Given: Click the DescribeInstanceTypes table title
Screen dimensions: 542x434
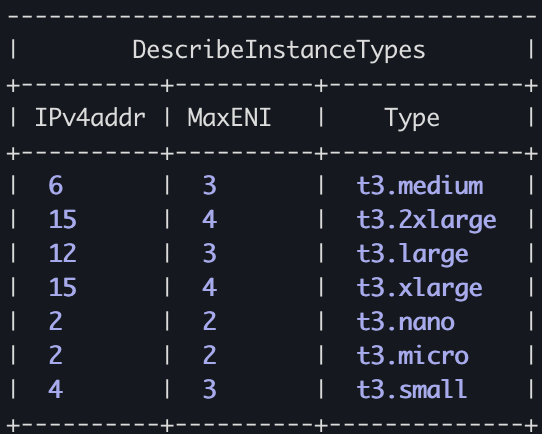Looking at the screenshot, I should [x=279, y=51].
